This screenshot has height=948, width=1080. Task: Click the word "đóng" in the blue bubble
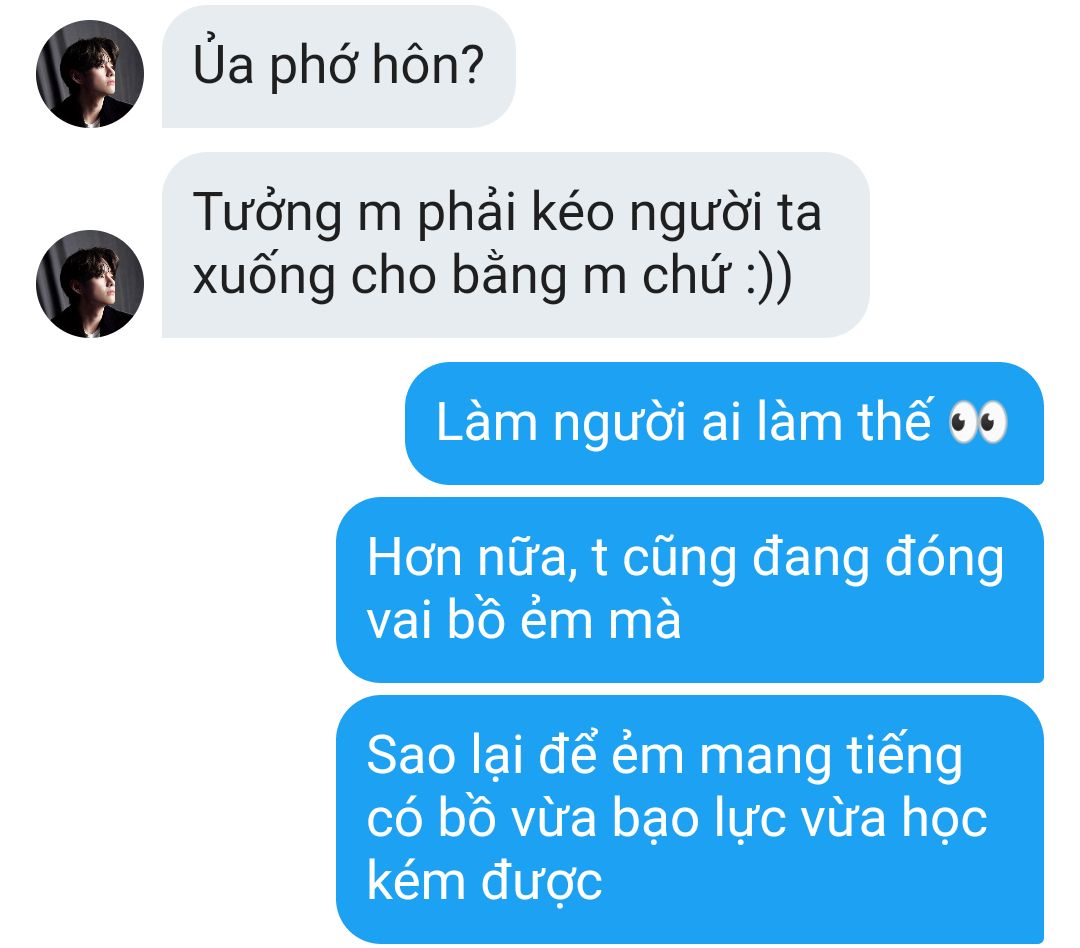pos(944,559)
